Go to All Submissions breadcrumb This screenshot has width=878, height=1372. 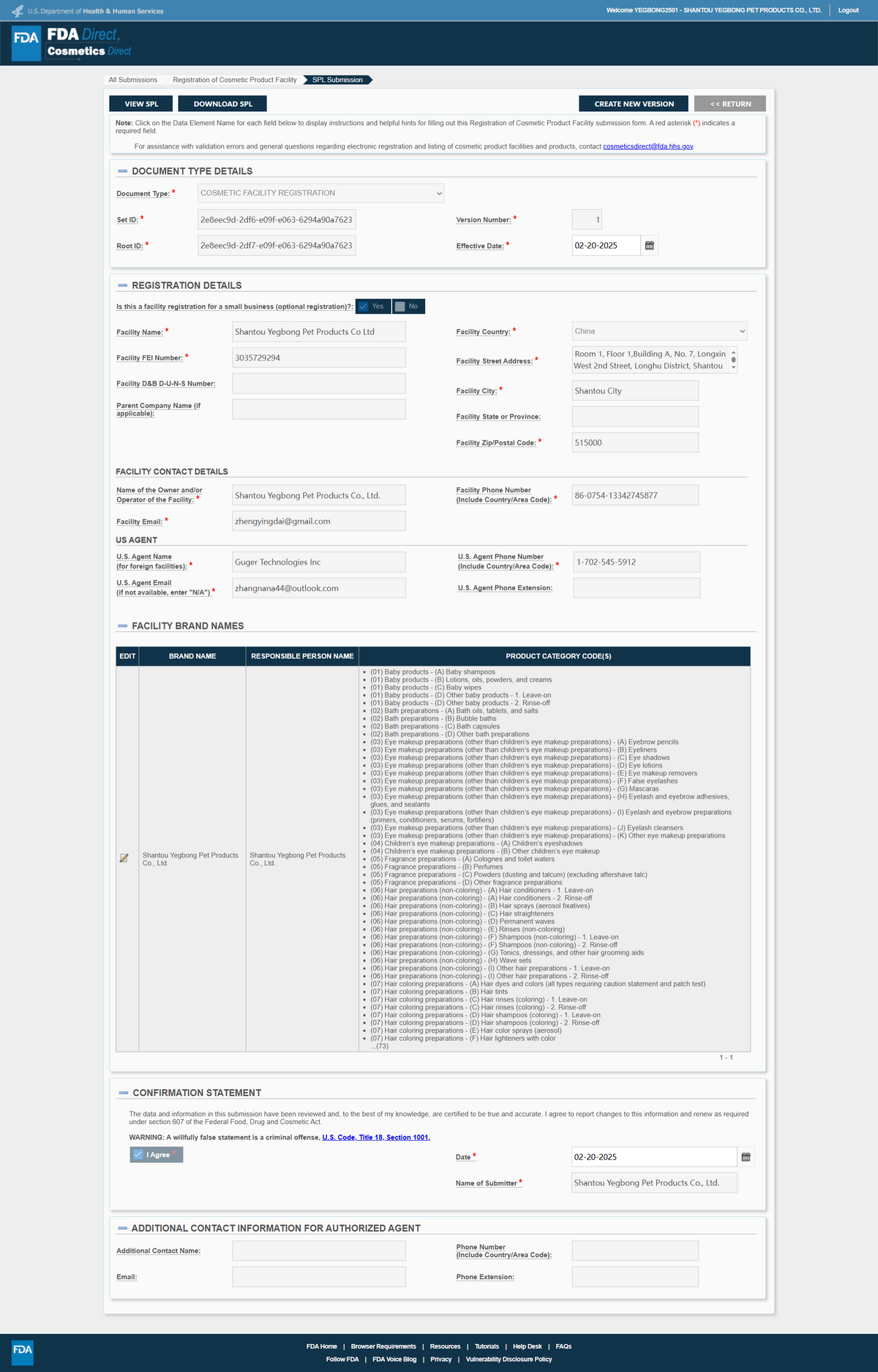(x=133, y=80)
